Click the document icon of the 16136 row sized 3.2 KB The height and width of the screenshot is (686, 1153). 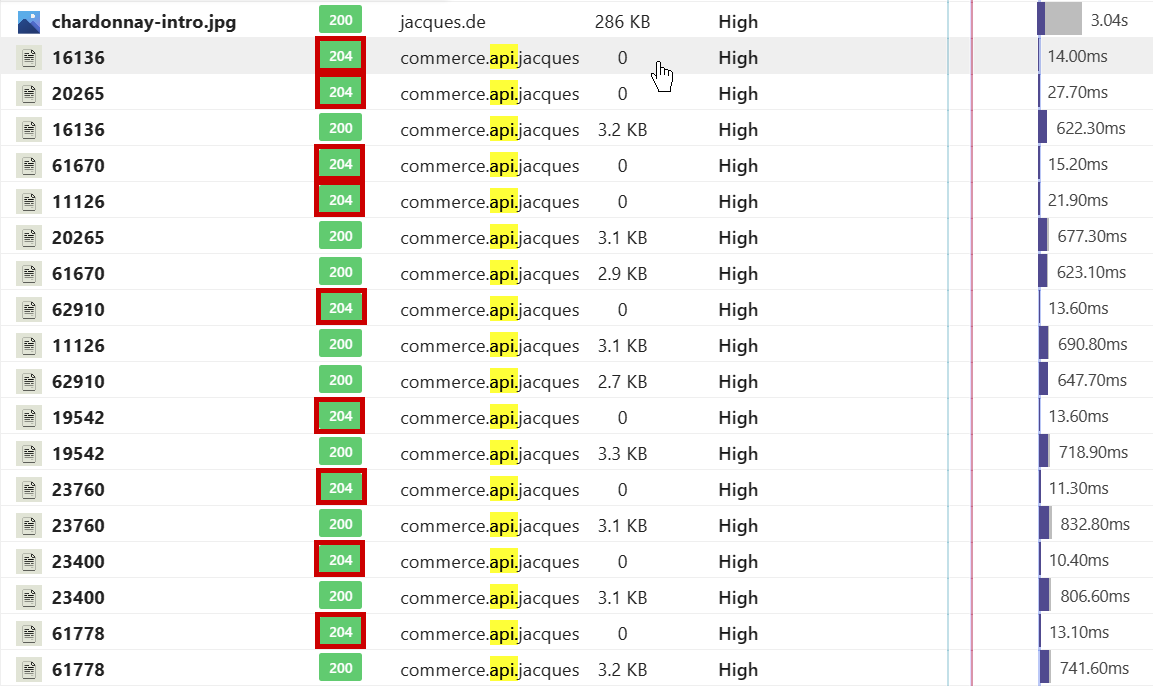pos(29,130)
